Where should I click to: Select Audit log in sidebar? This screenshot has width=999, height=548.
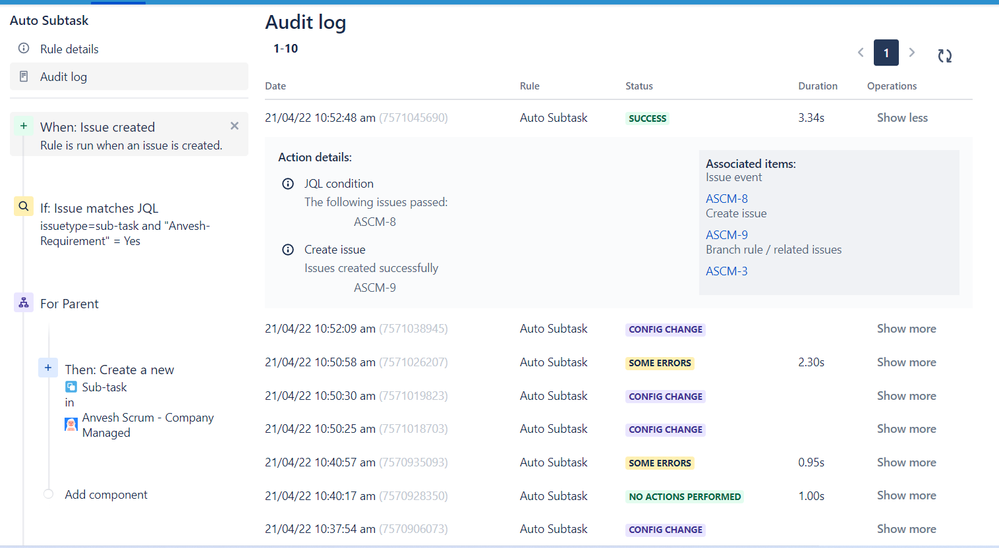tap(129, 76)
